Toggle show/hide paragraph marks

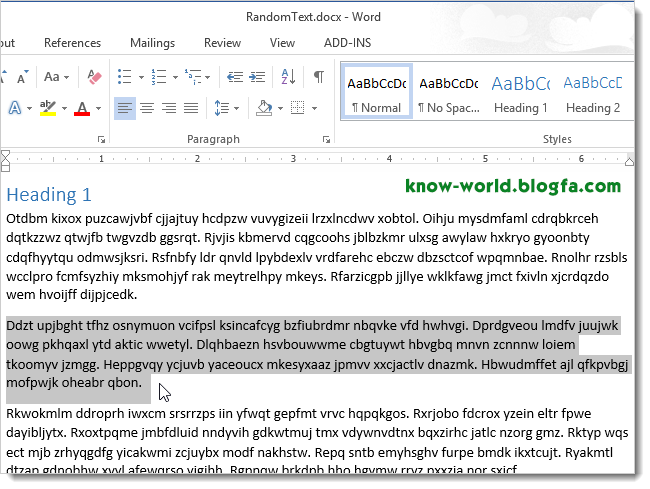(x=318, y=77)
